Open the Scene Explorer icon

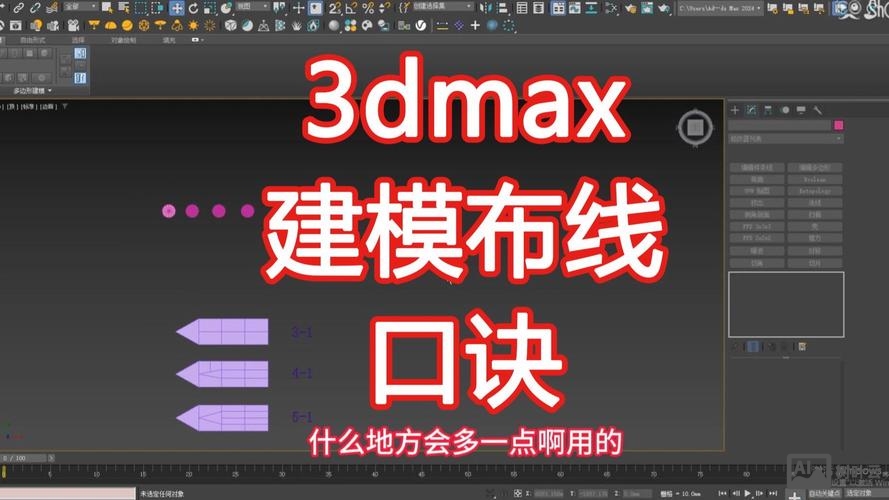[x=522, y=7]
